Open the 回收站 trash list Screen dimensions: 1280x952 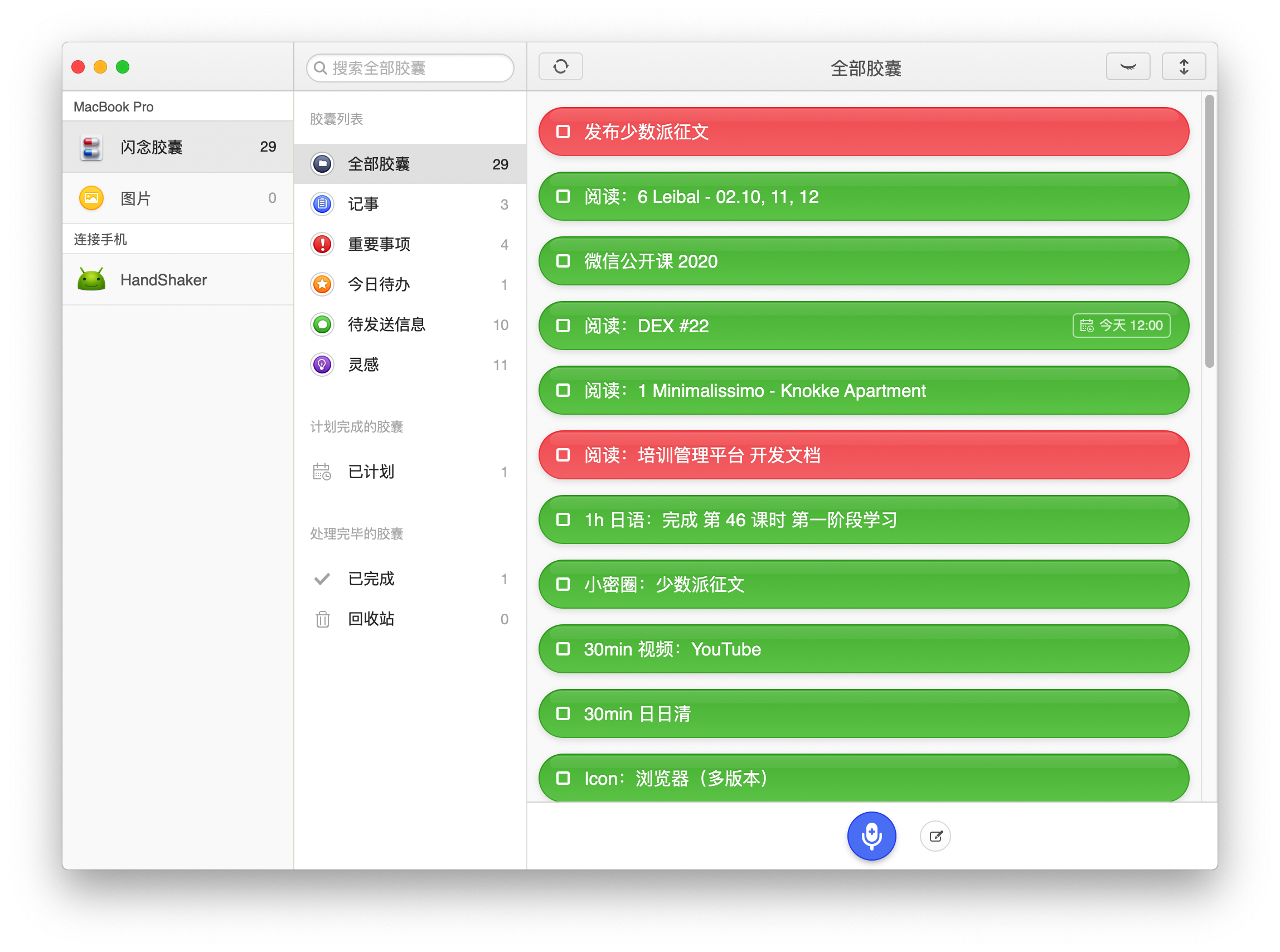[x=371, y=619]
